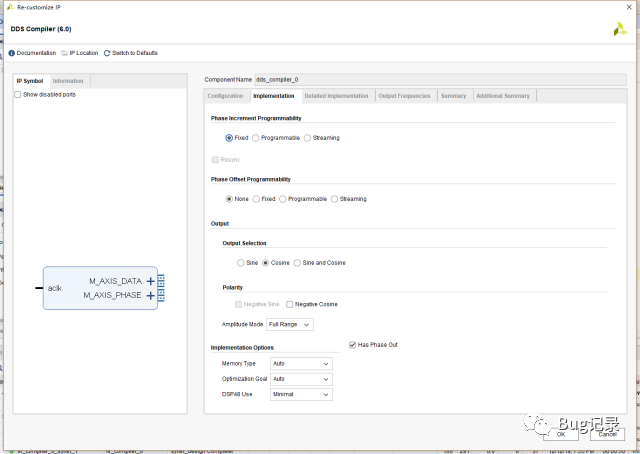Choose Sine and Cosine output selection
The width and height of the screenshot is (640, 454).
tap(297, 263)
